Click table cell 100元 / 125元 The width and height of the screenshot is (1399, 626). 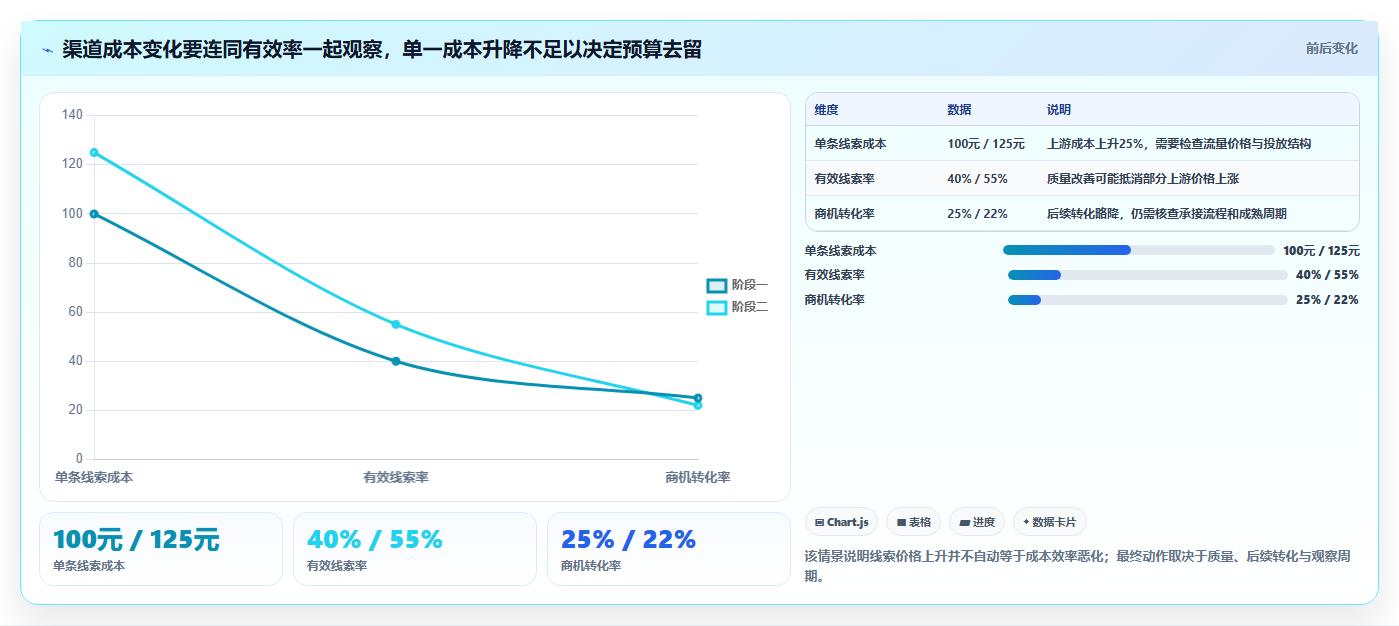coord(986,144)
